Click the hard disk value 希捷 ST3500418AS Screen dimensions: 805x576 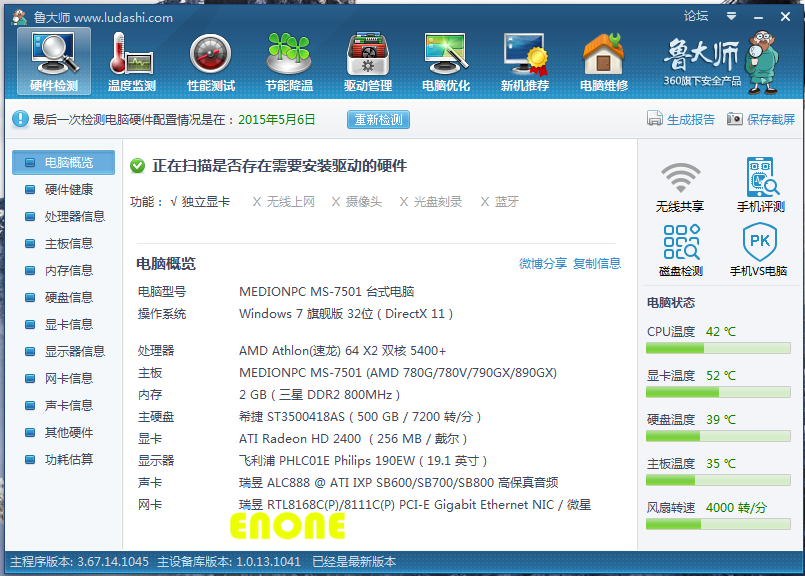pyautogui.click(x=360, y=417)
